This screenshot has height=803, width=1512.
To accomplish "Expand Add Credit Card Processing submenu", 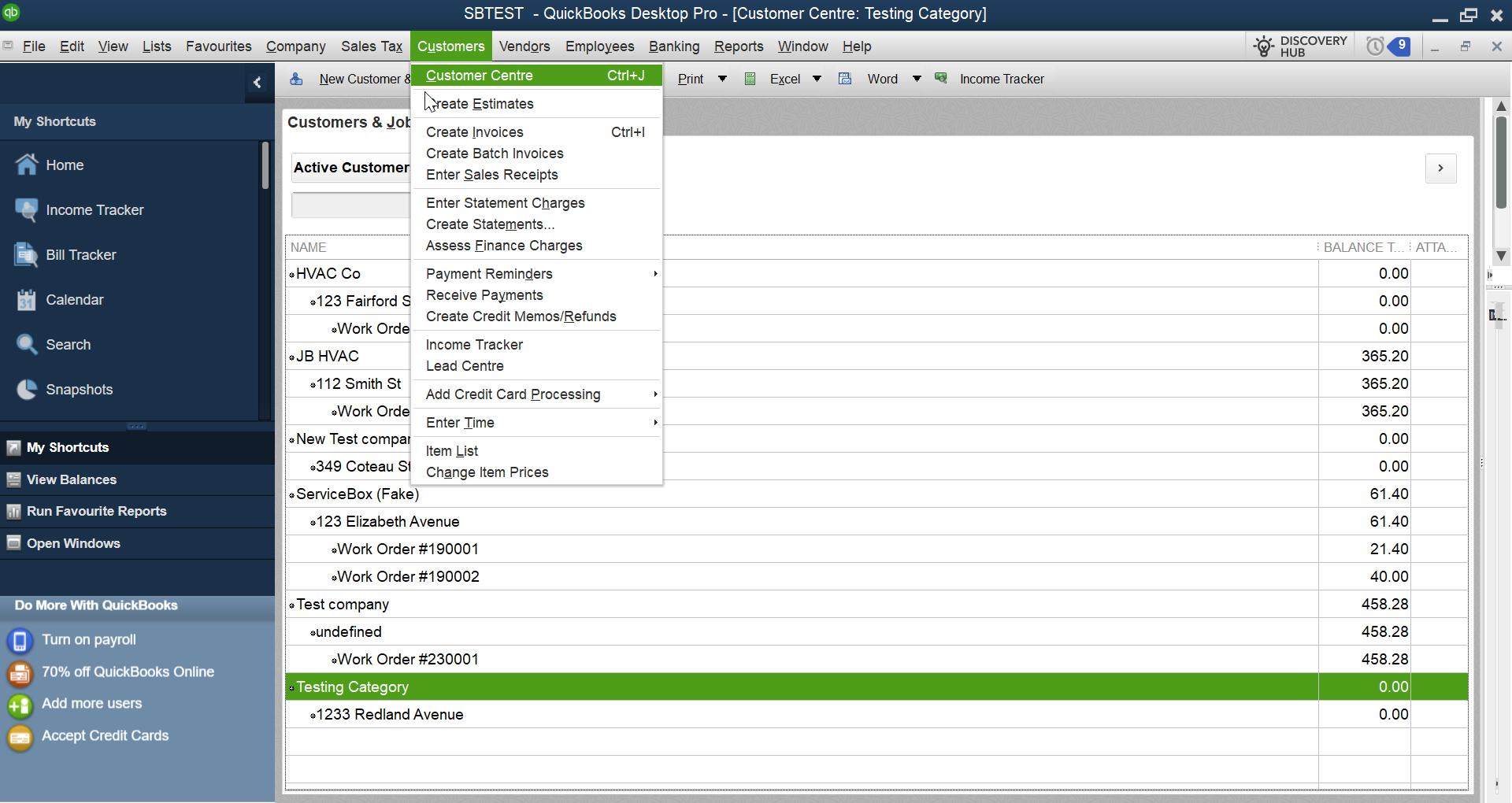I will pos(536,394).
